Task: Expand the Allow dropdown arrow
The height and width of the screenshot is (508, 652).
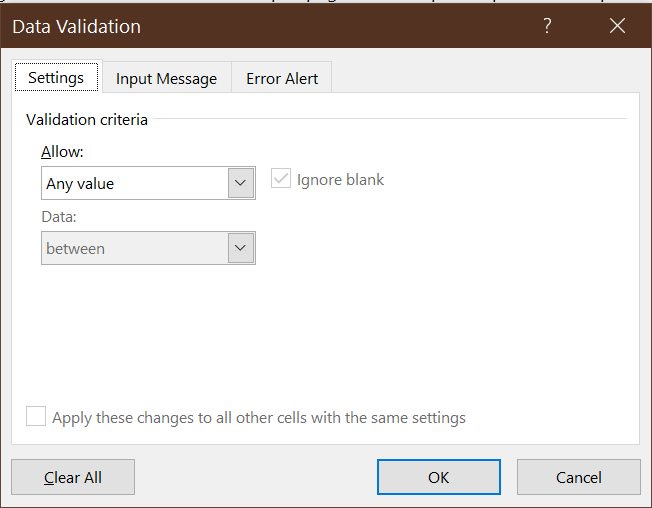Action: click(x=241, y=184)
